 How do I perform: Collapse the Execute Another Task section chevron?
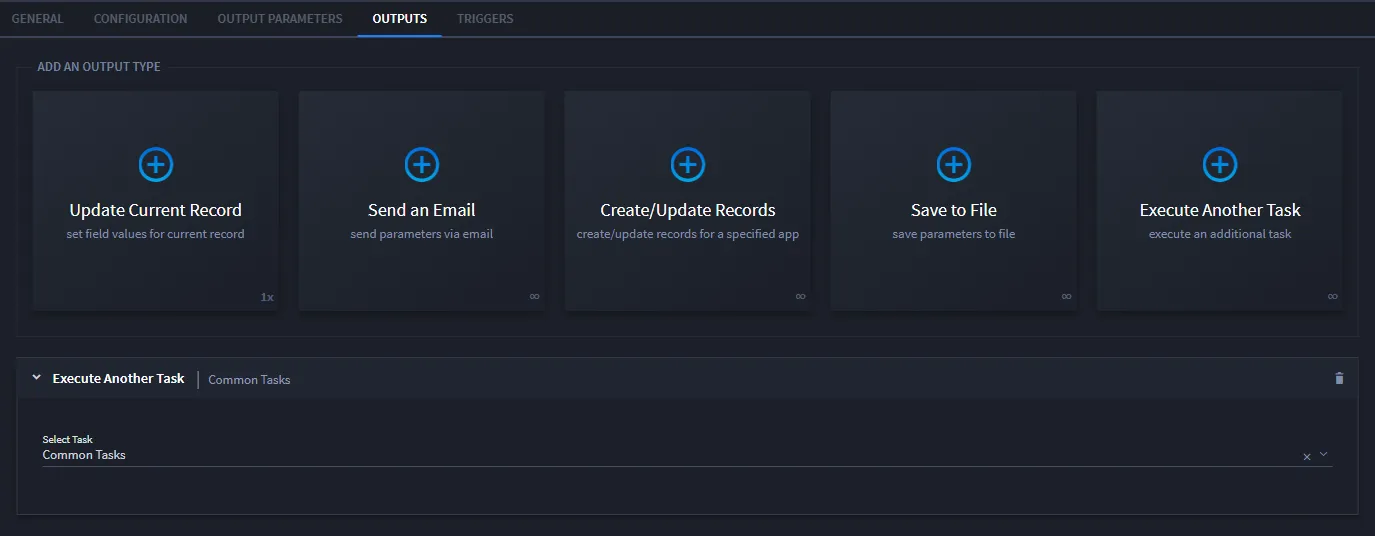37,378
